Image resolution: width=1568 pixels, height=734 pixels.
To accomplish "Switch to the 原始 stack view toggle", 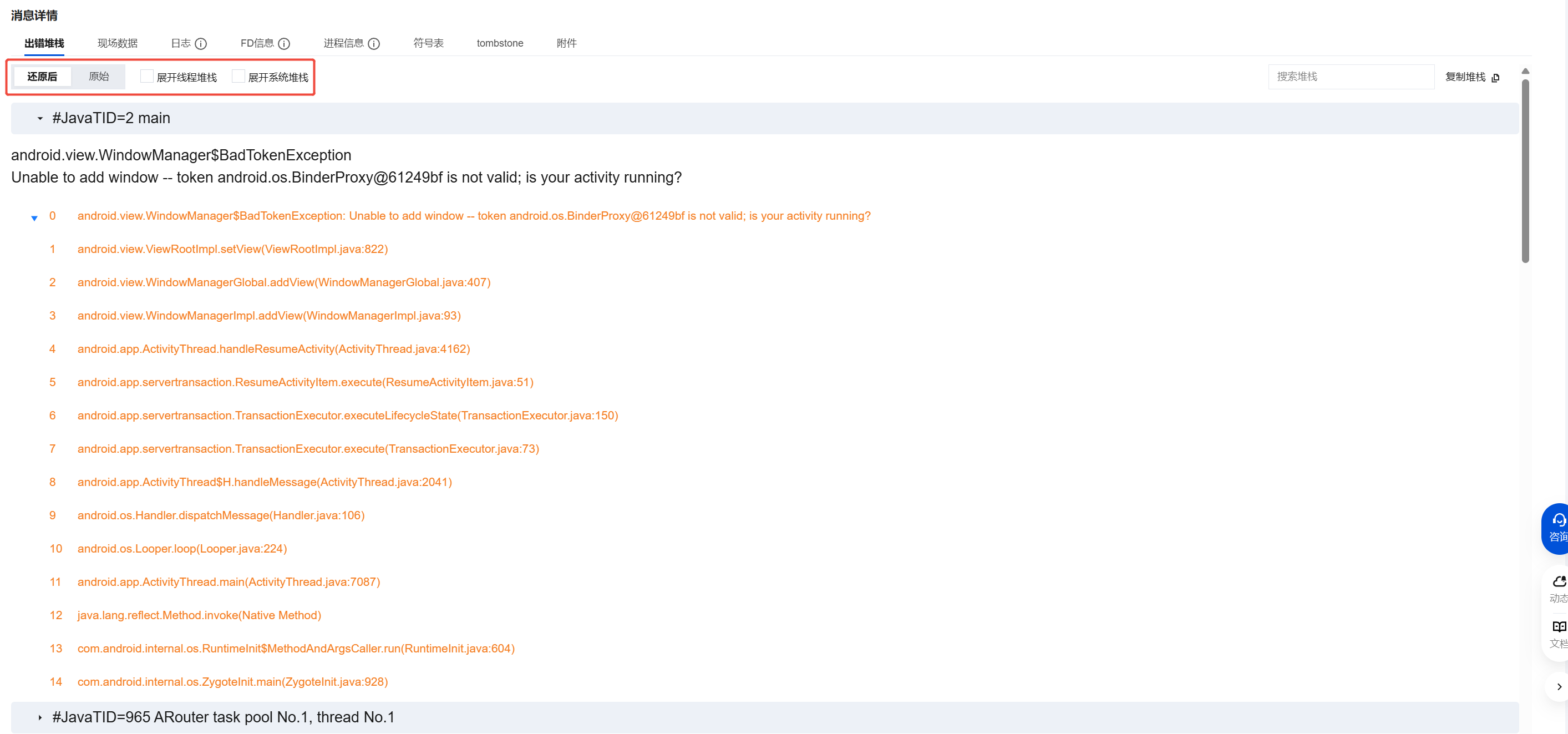I will [99, 77].
